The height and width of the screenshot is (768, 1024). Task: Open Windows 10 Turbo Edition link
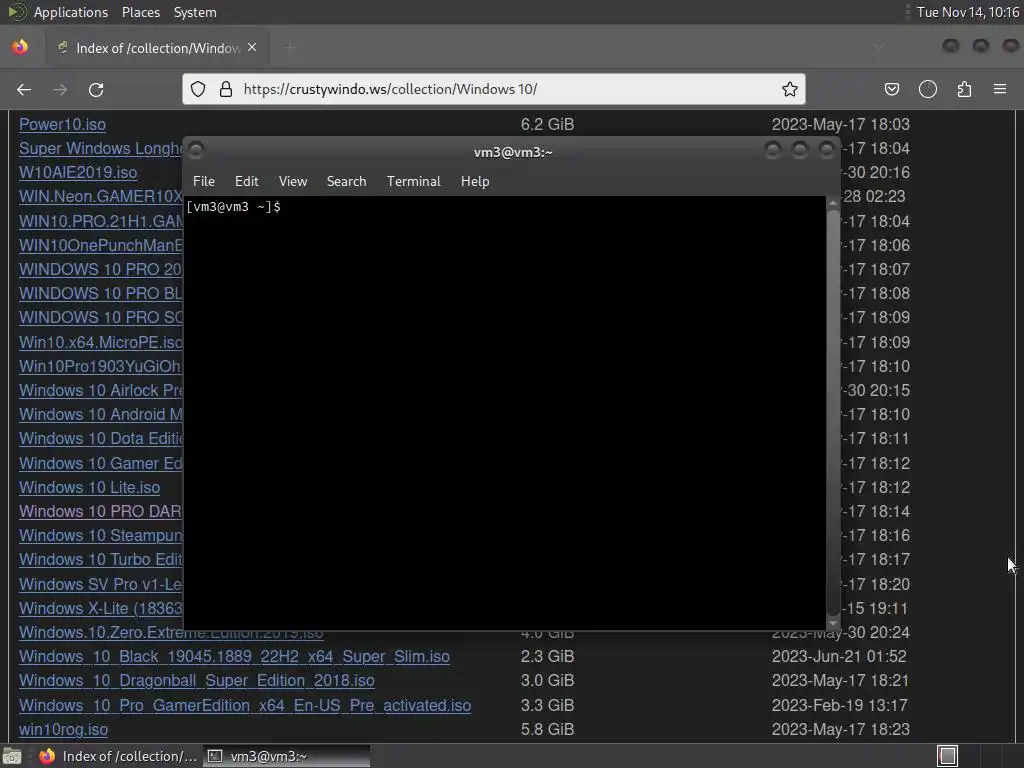(101, 560)
